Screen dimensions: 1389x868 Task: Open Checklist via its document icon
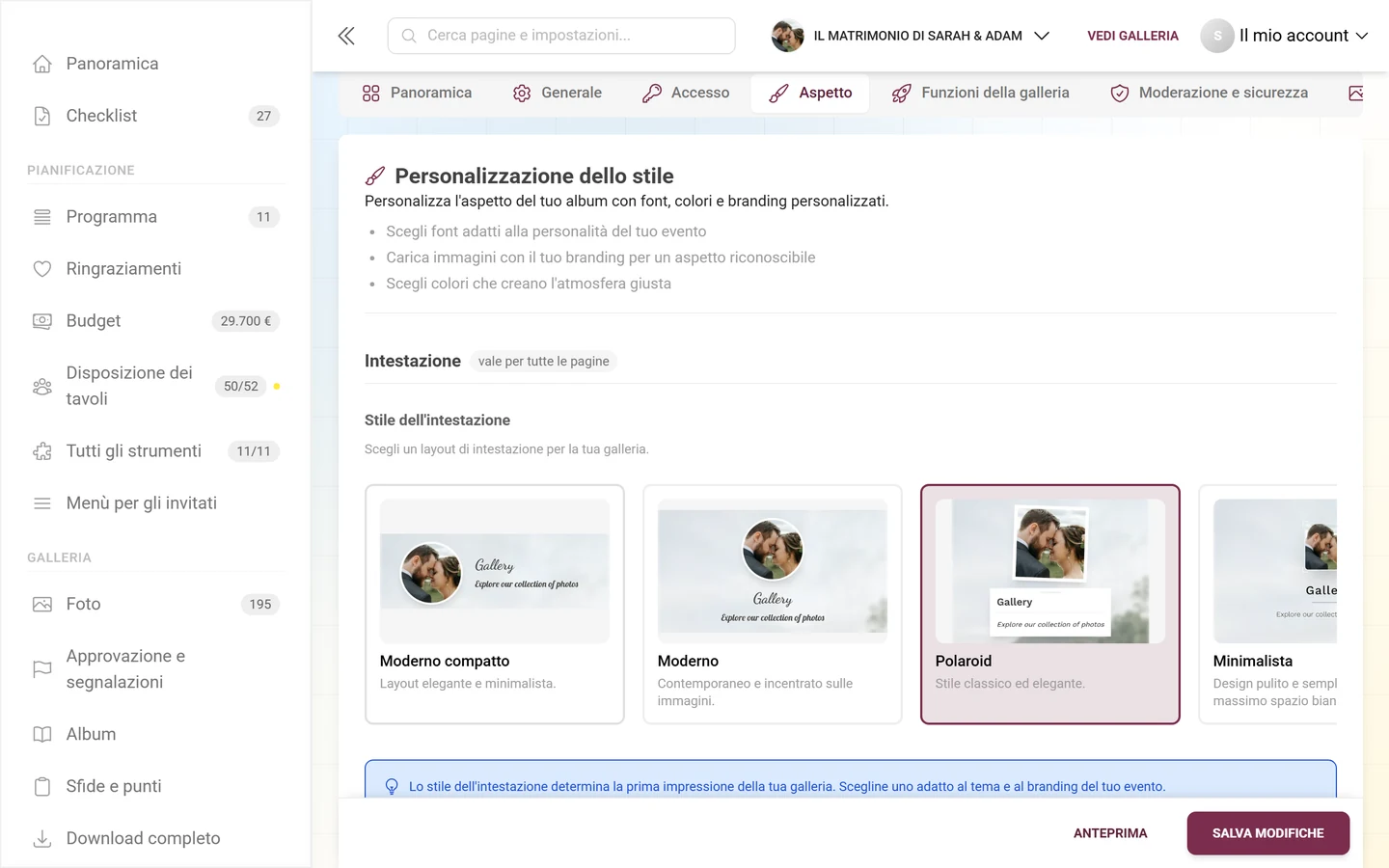pos(42,116)
